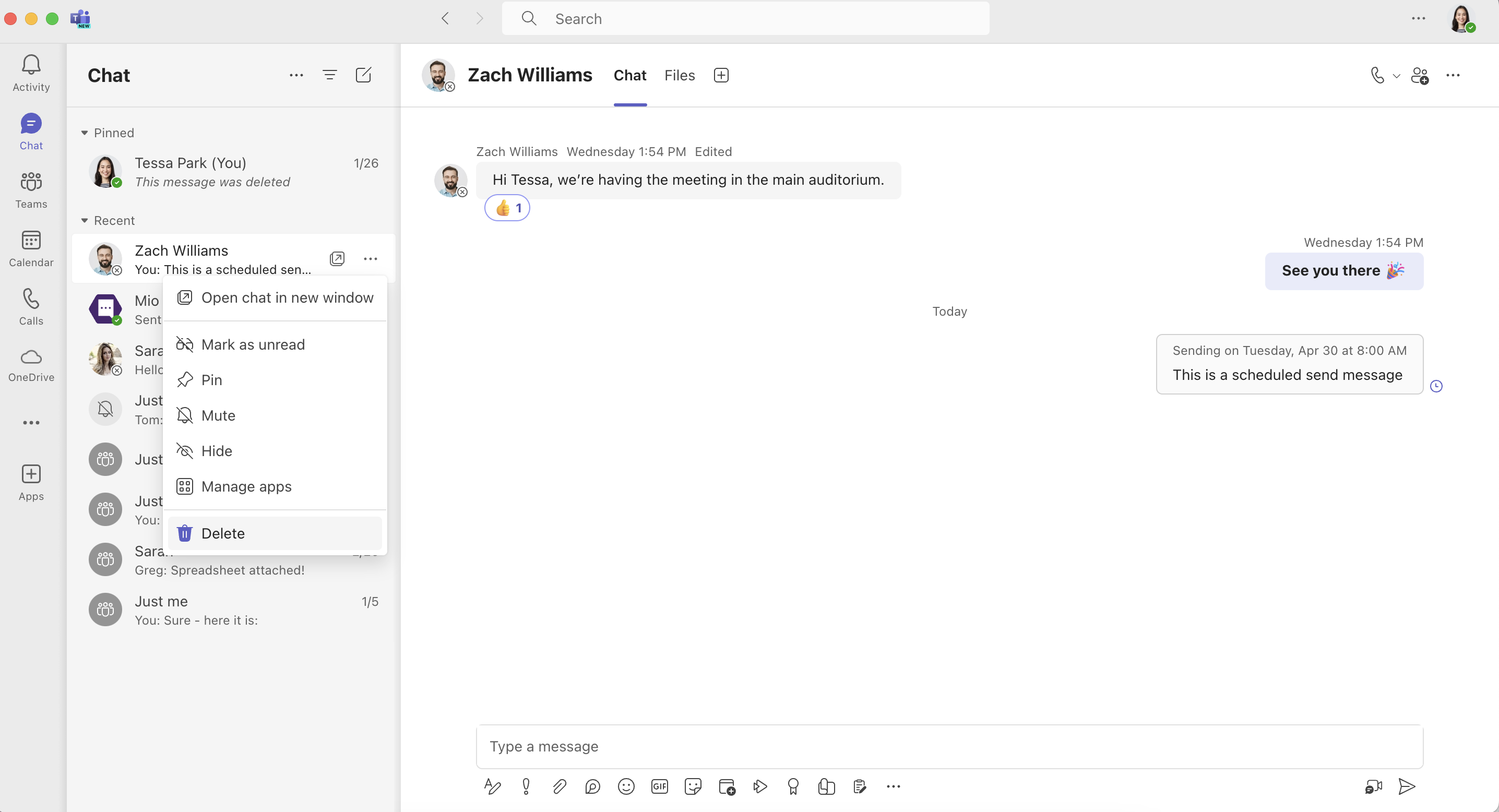Image resolution: width=1499 pixels, height=812 pixels.
Task: Open text formatting options
Action: pos(492,786)
